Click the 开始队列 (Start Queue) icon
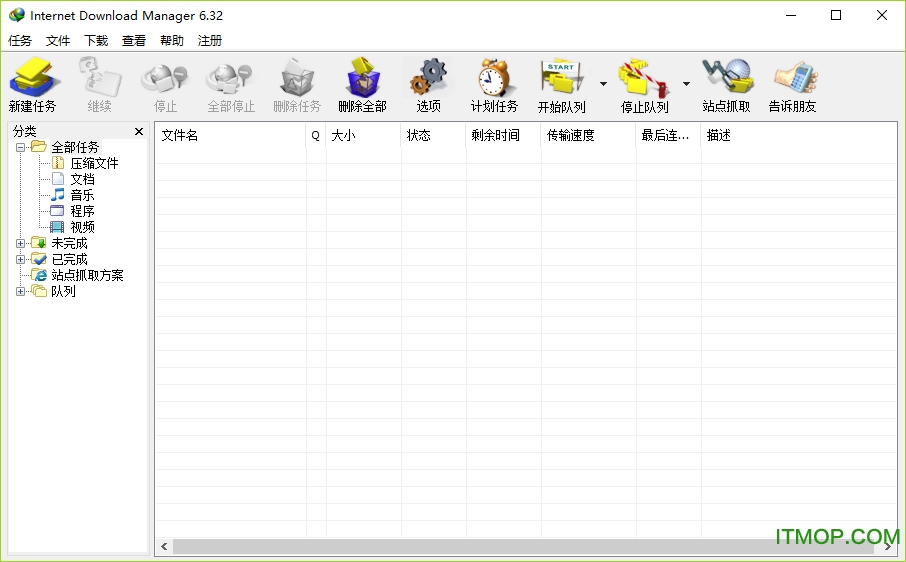The image size is (906, 562). pyautogui.click(x=562, y=84)
